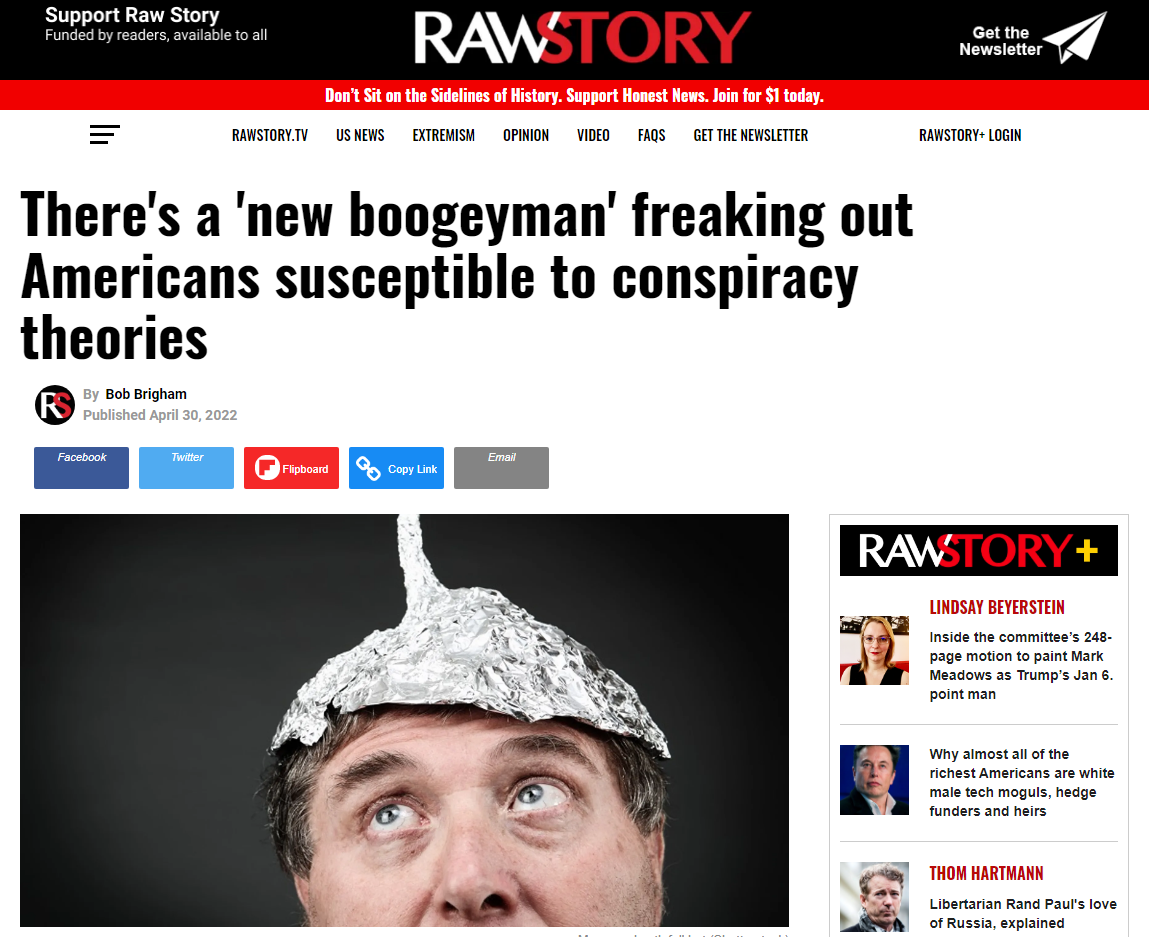Click the Raw Story+ sidebar logo
The width and height of the screenshot is (1149, 937).
click(x=978, y=550)
